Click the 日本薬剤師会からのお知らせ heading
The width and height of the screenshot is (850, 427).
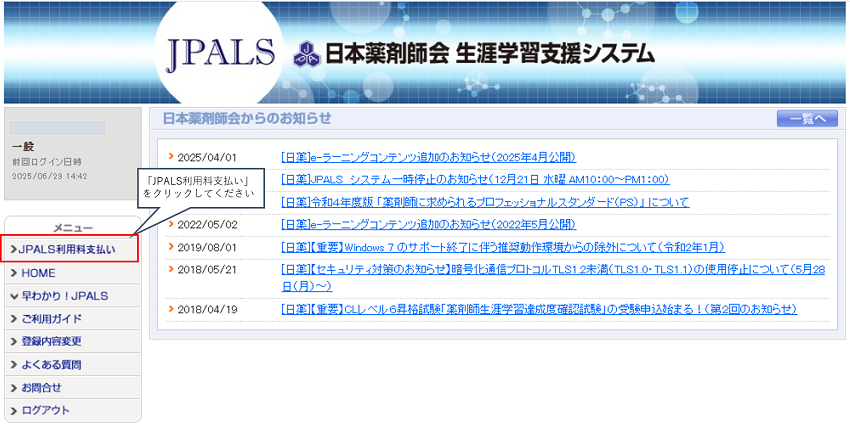246,119
